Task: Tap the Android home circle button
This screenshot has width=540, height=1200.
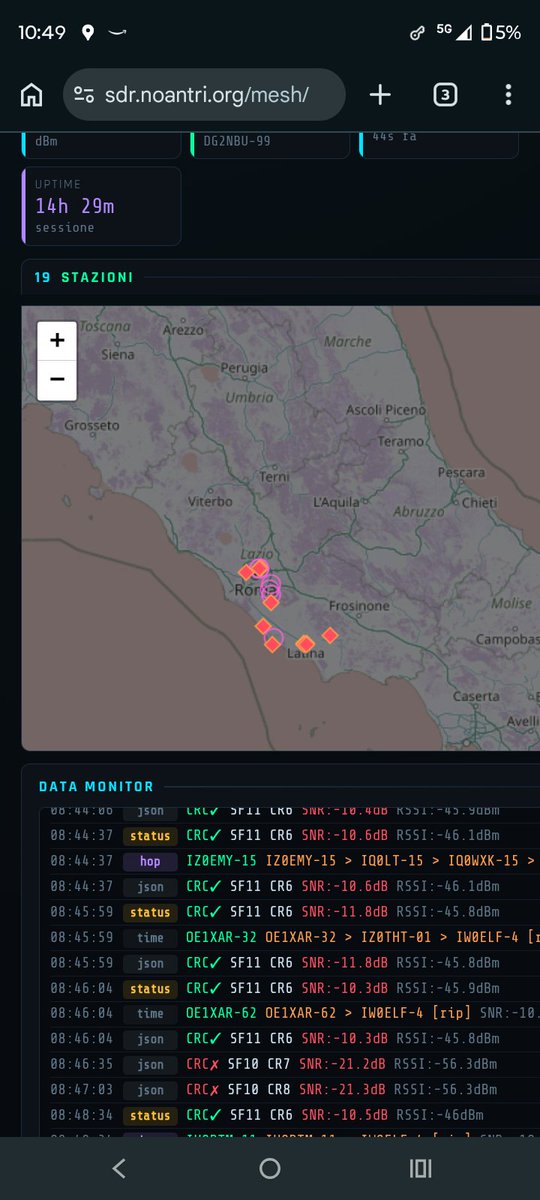Action: (x=270, y=1168)
